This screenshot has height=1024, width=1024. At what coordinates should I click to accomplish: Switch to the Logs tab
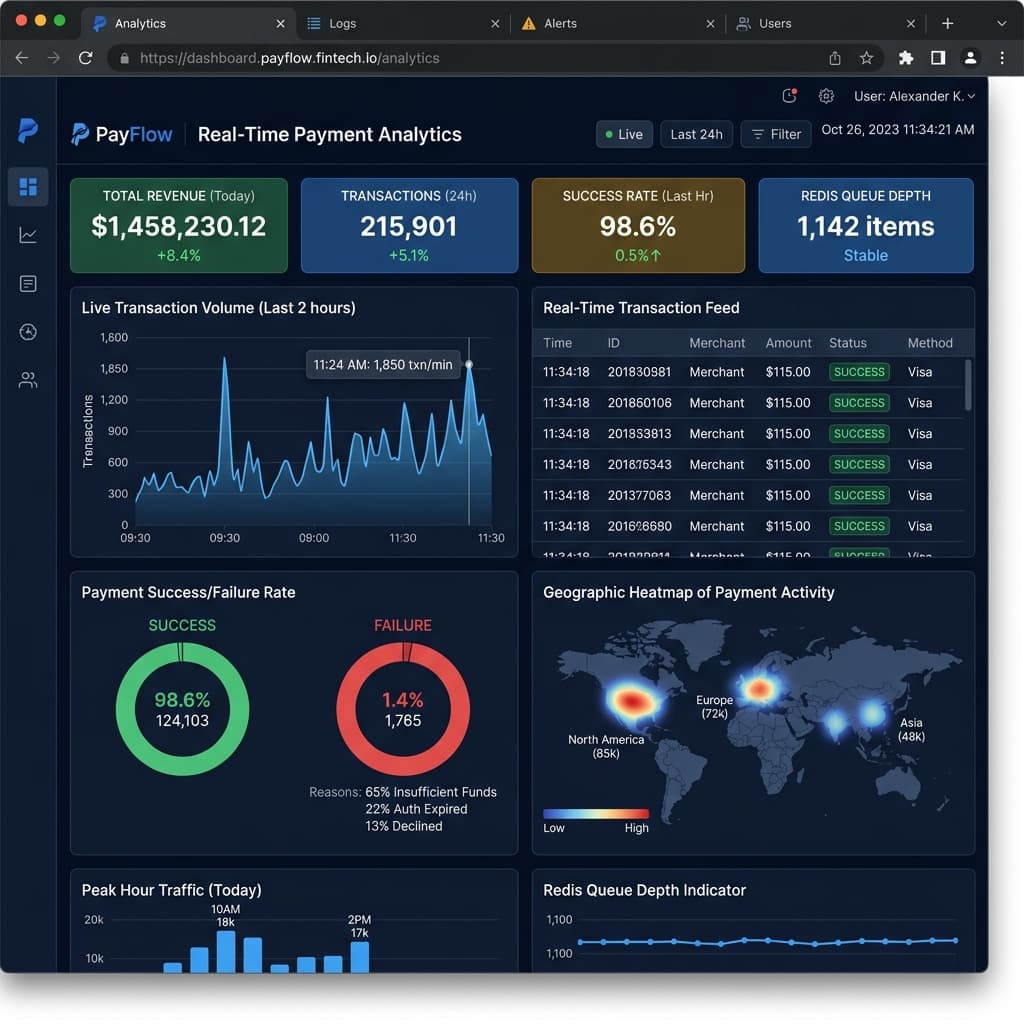point(404,24)
